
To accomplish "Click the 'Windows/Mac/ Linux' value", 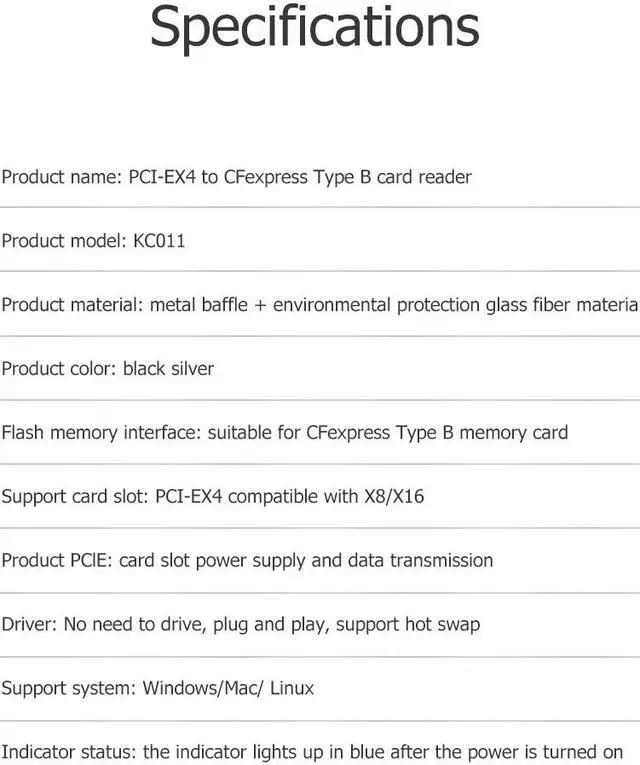I will (x=228, y=688).
